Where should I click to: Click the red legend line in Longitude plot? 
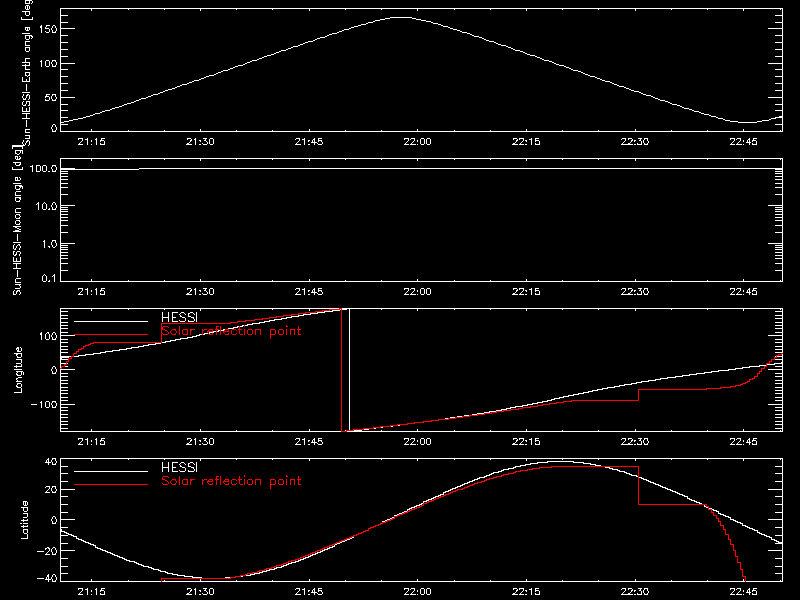pyautogui.click(x=111, y=335)
